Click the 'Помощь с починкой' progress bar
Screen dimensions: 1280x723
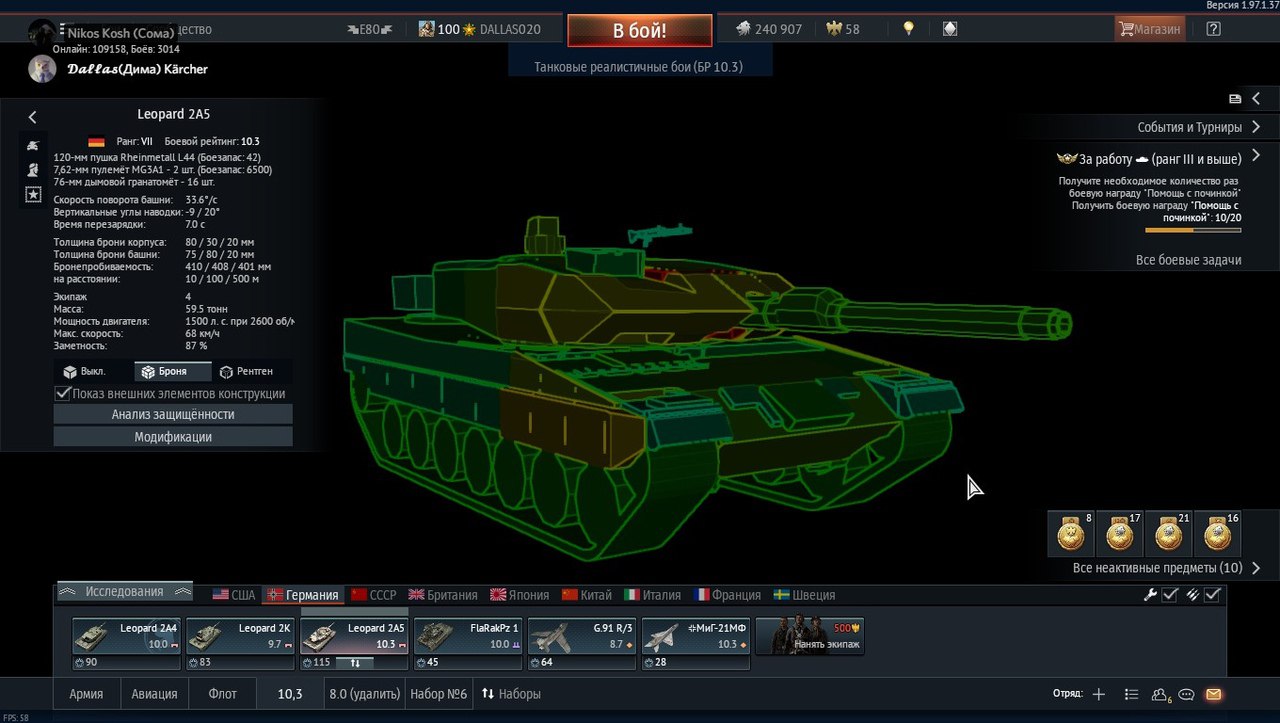pos(1193,230)
